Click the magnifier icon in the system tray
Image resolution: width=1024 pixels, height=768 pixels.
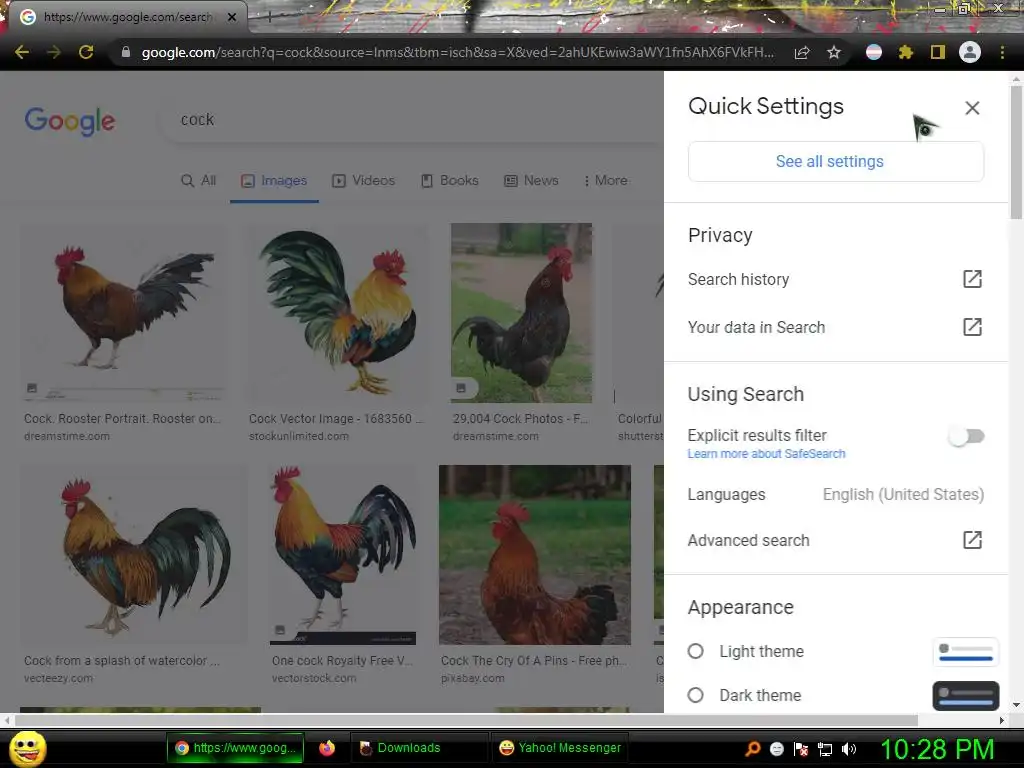(x=753, y=749)
